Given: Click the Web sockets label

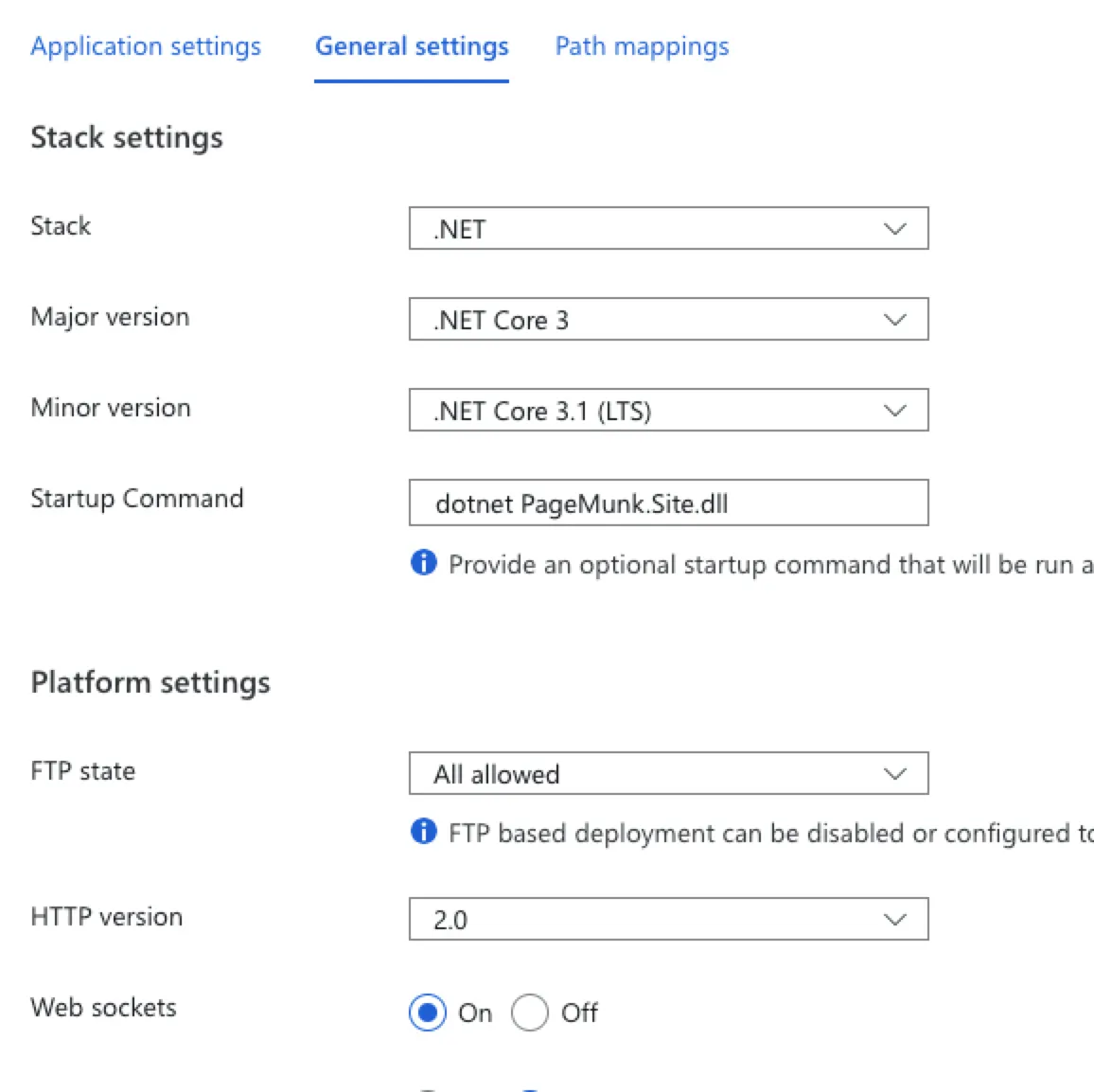Looking at the screenshot, I should [103, 1008].
